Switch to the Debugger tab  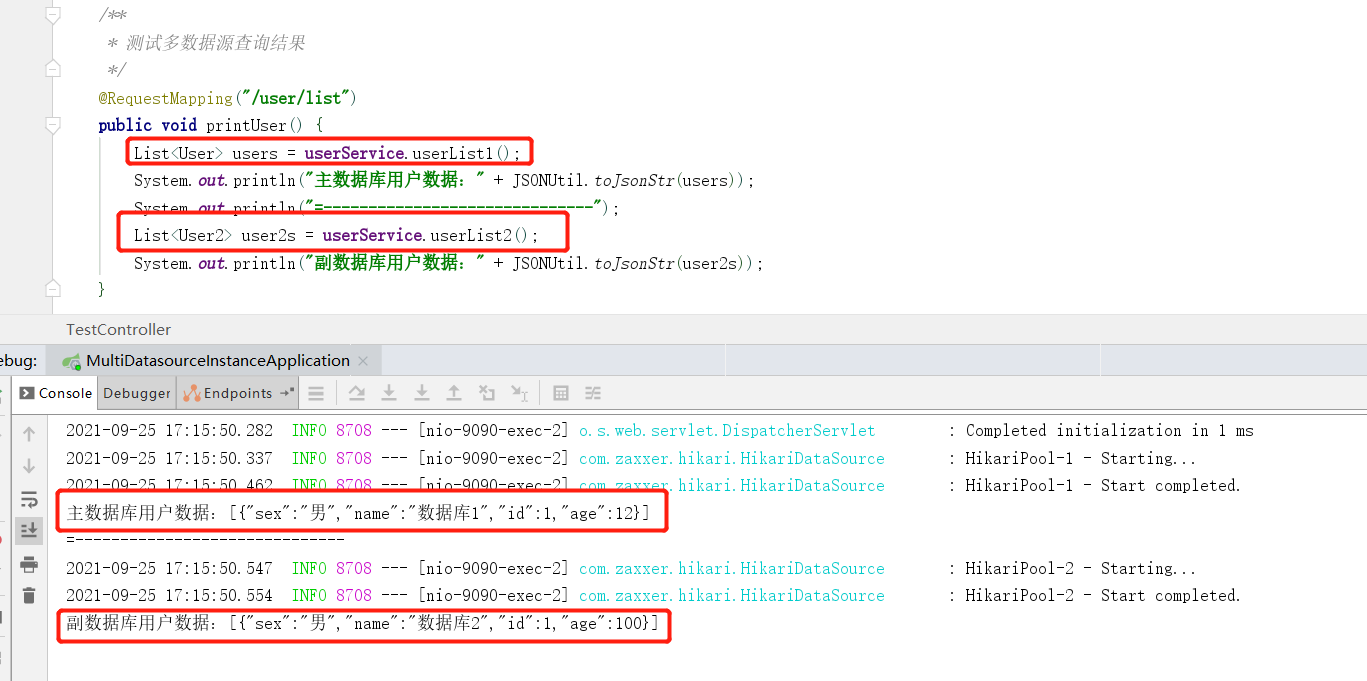coord(137,393)
